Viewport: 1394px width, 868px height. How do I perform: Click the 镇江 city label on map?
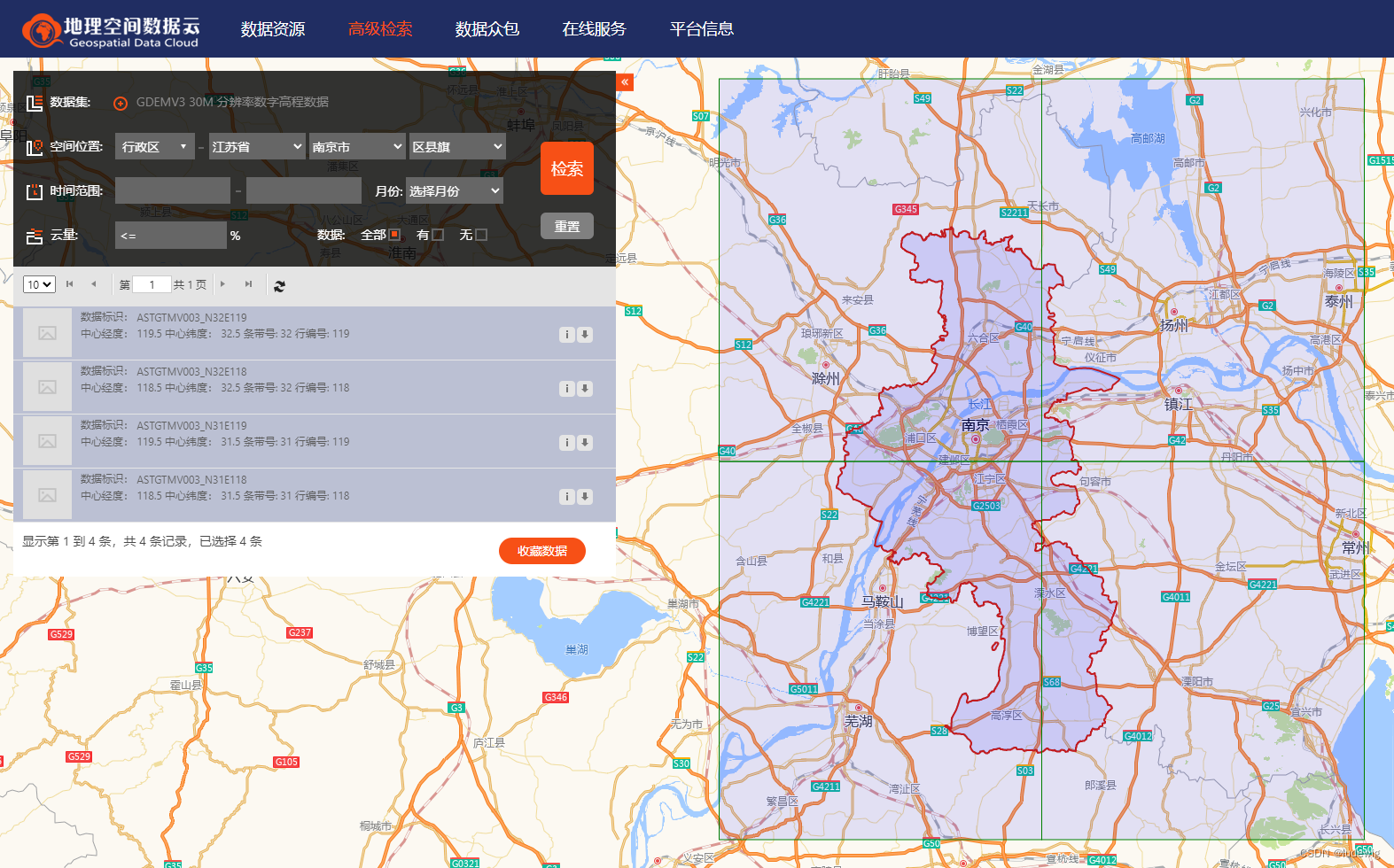coord(1178,404)
